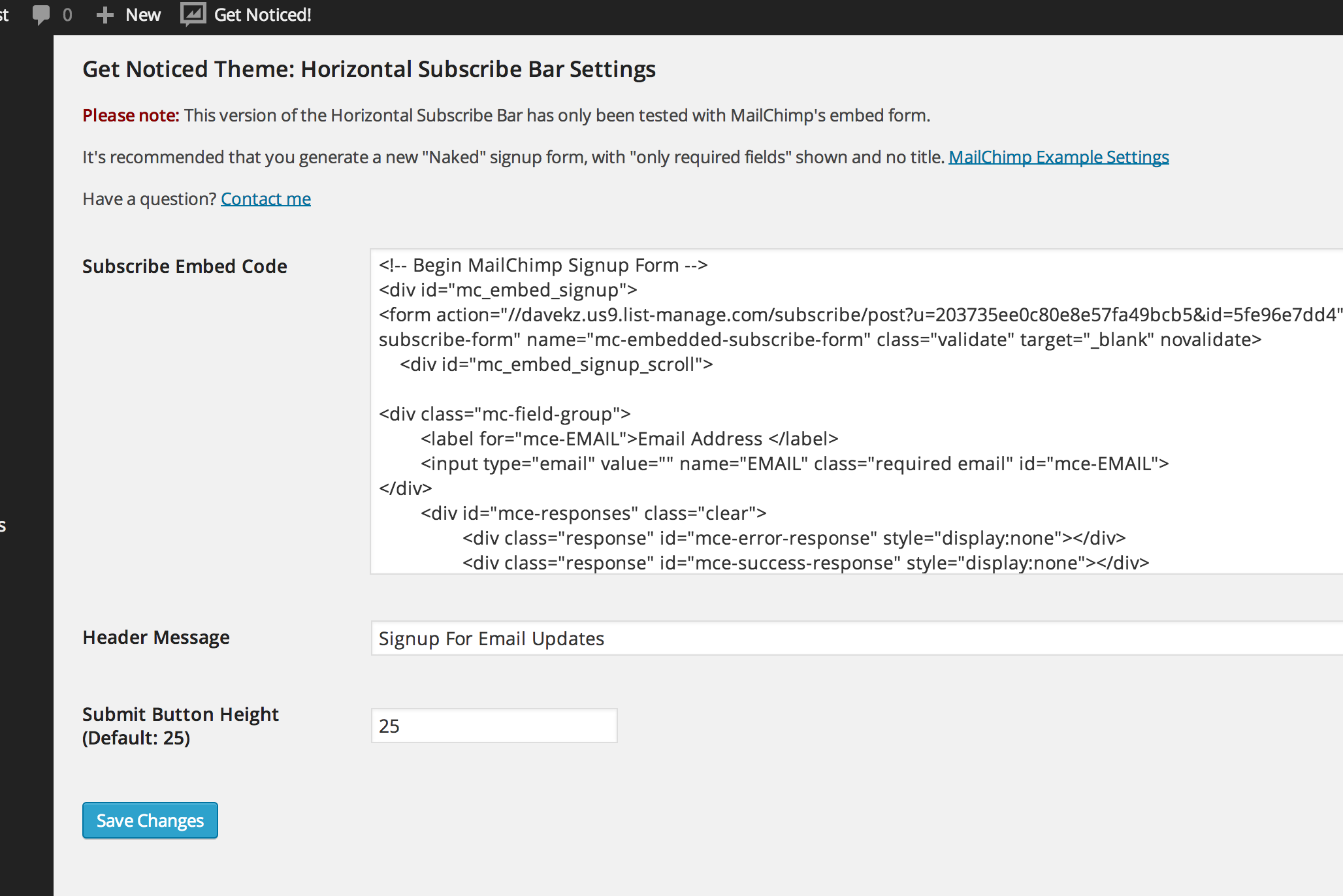The height and width of the screenshot is (896, 1343).
Task: Click the Header Message label
Action: pos(155,637)
